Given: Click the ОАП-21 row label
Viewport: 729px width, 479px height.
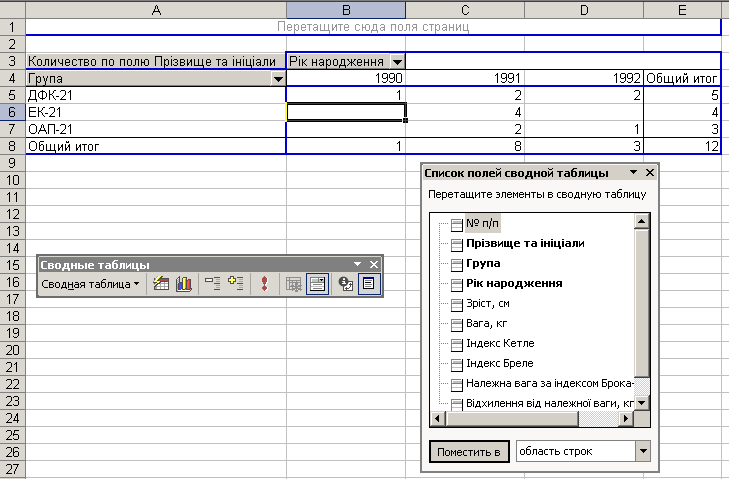Looking at the screenshot, I should point(156,129).
